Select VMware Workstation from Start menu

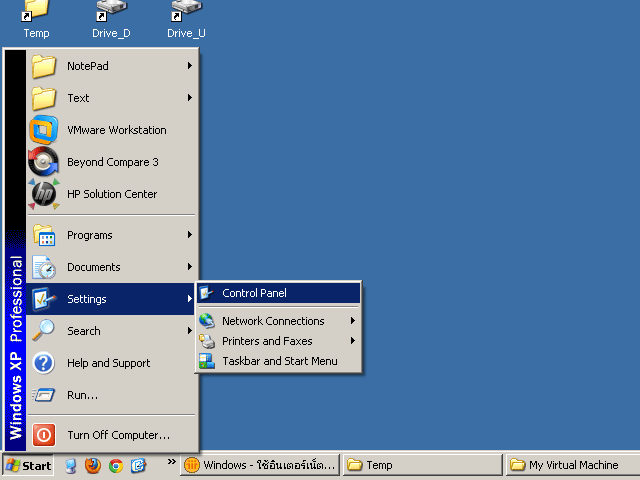pyautogui.click(x=111, y=130)
